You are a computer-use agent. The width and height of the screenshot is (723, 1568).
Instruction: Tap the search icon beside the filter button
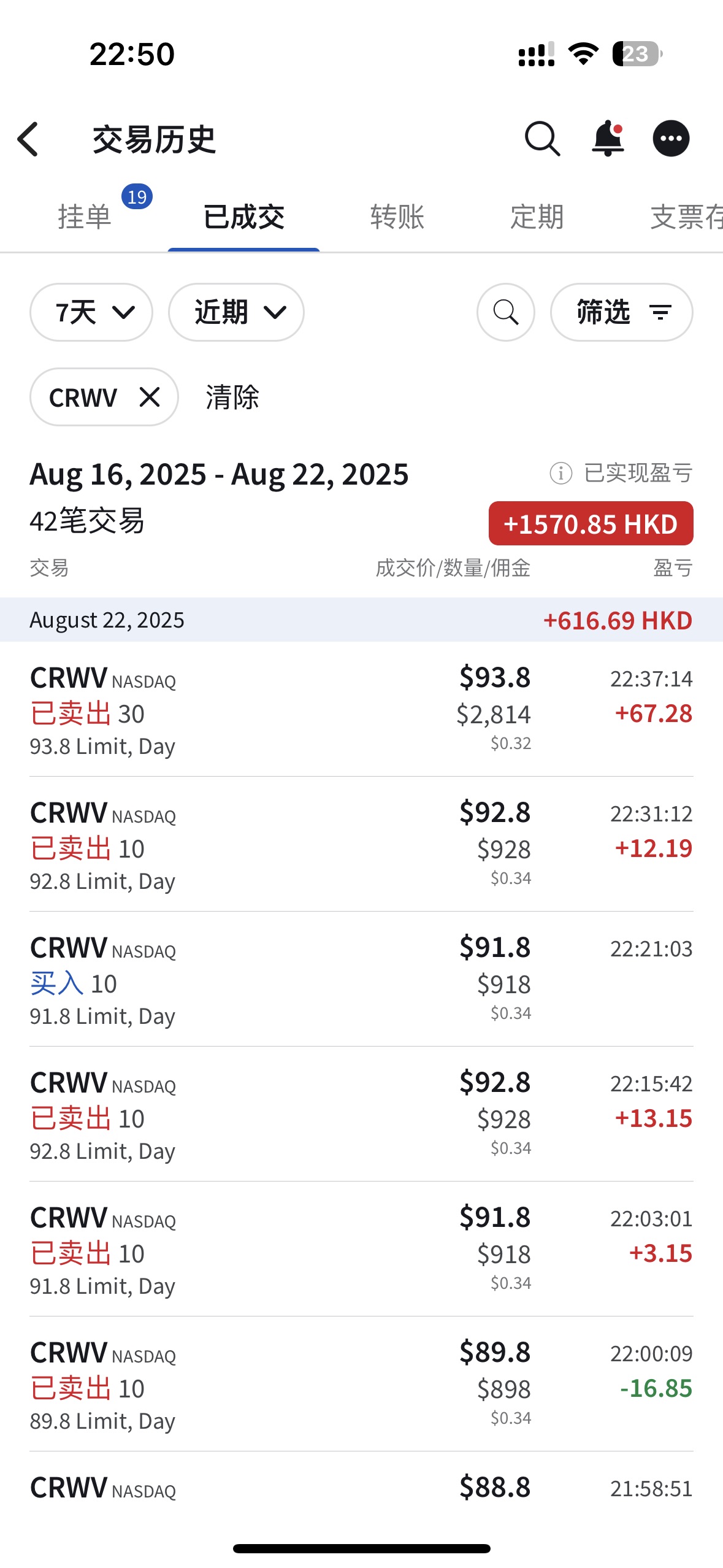506,312
